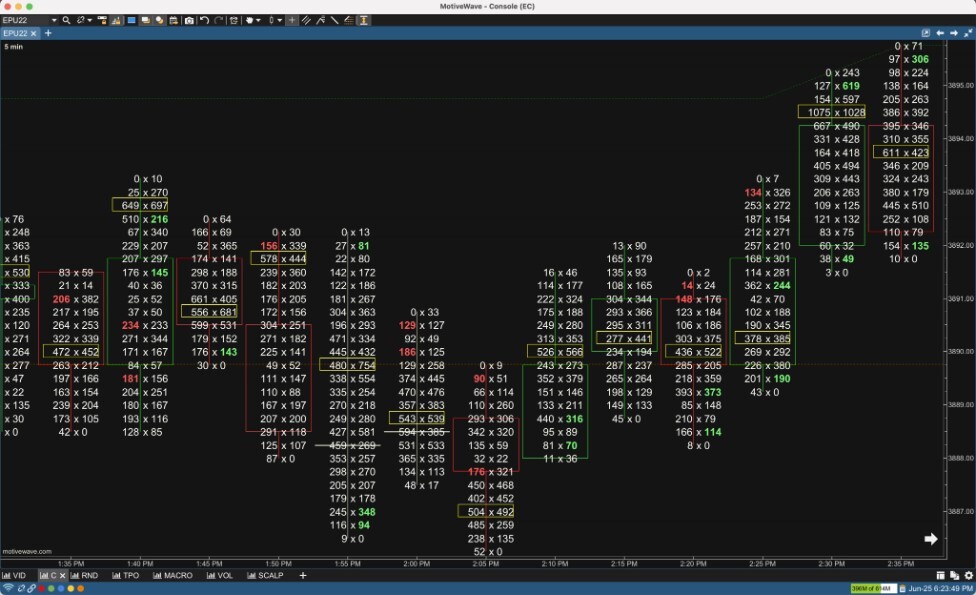The width and height of the screenshot is (976, 595).
Task: Click the 649 x 697 volume cell
Action: pos(140,205)
